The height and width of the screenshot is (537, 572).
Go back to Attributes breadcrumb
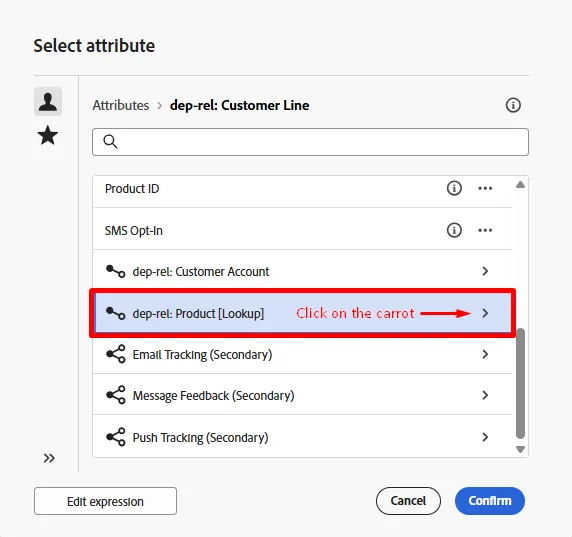pos(121,105)
